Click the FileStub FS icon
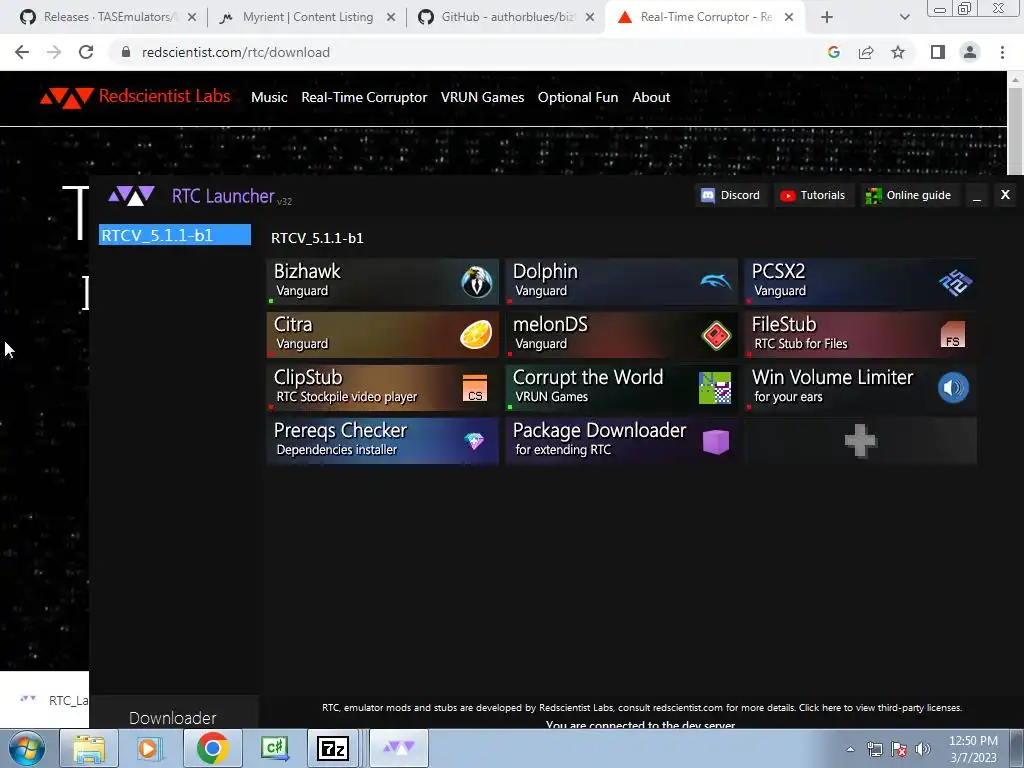Viewport: 1024px width, 768px height. (x=952, y=335)
